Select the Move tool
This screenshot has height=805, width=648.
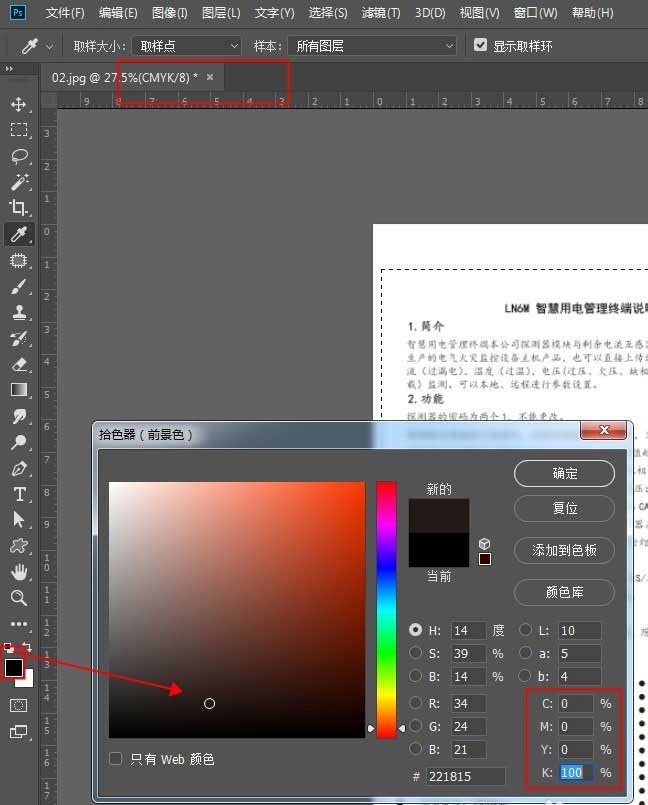[18, 104]
